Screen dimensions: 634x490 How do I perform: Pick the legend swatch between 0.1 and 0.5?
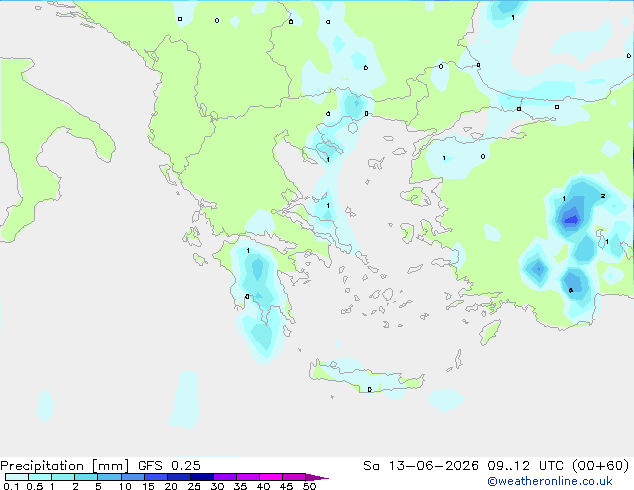[17, 477]
